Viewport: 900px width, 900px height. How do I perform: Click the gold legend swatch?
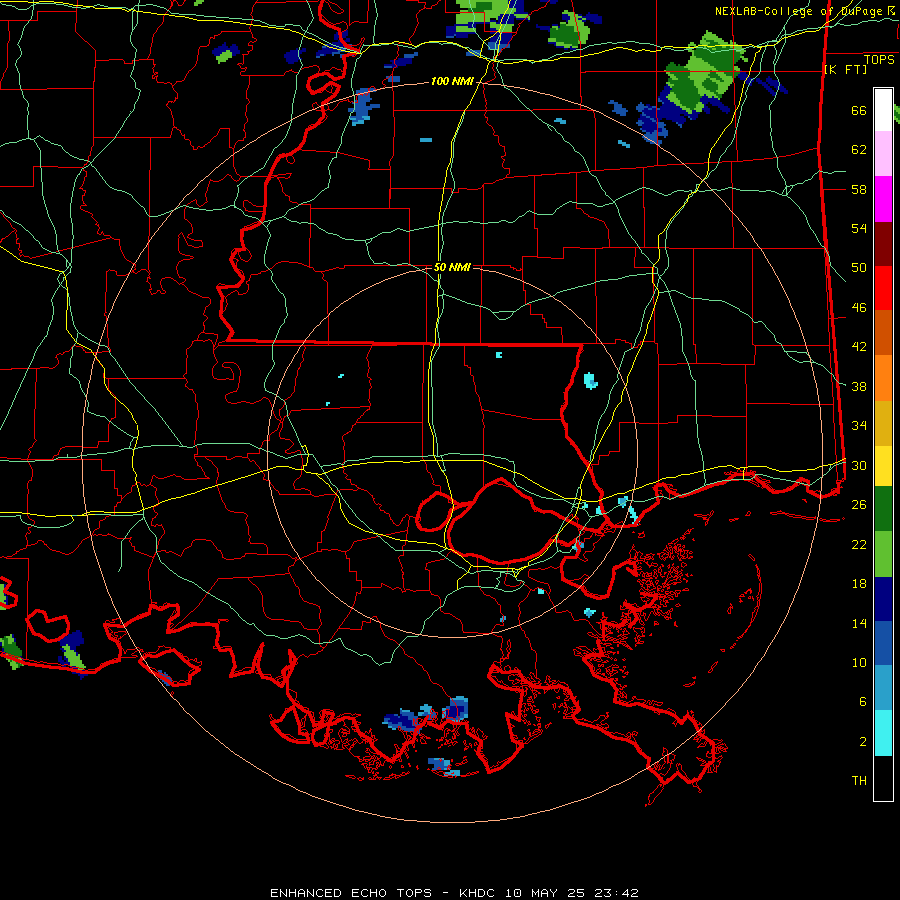[x=883, y=423]
